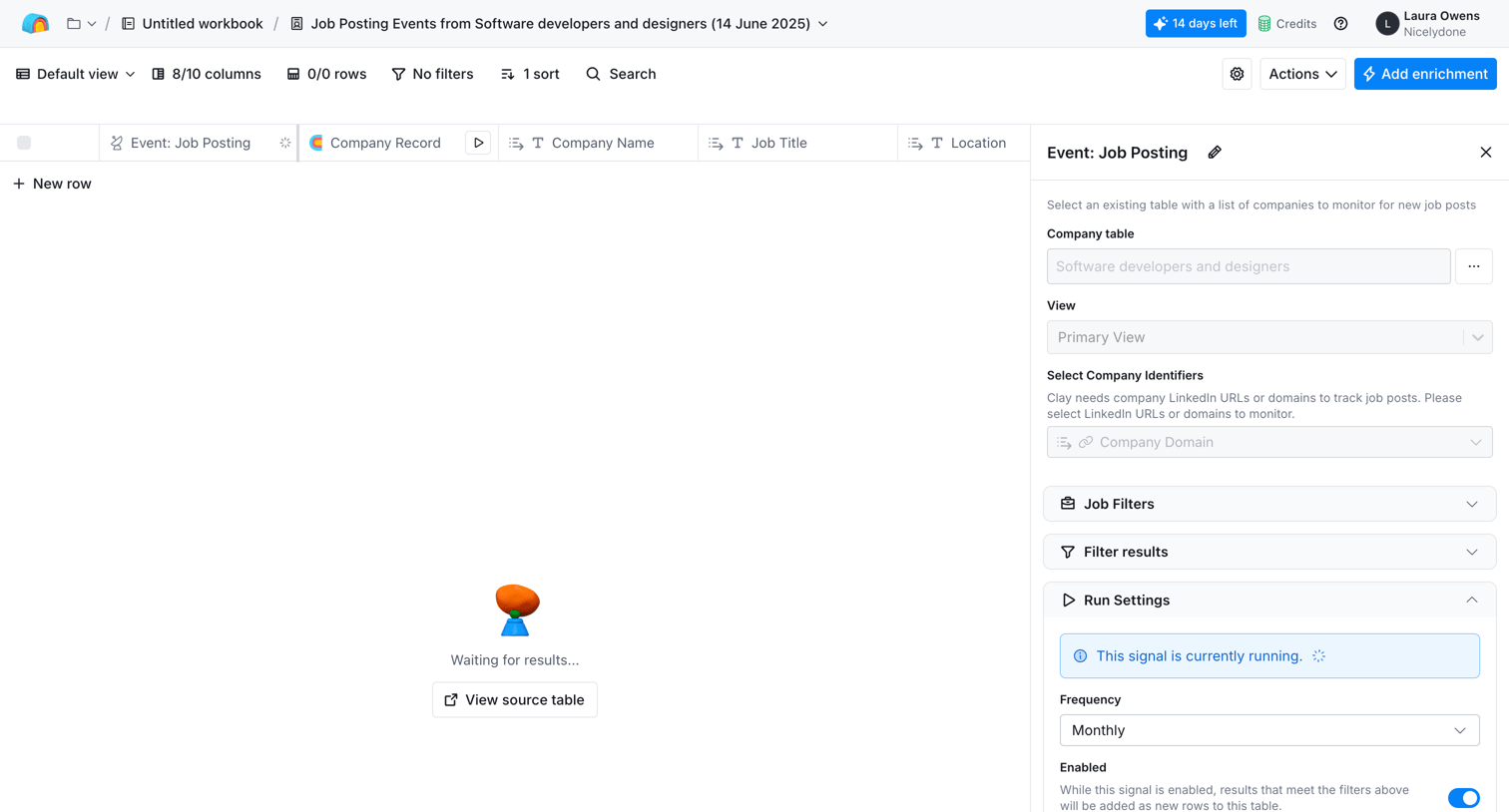Open the No filters menu

coord(432,74)
